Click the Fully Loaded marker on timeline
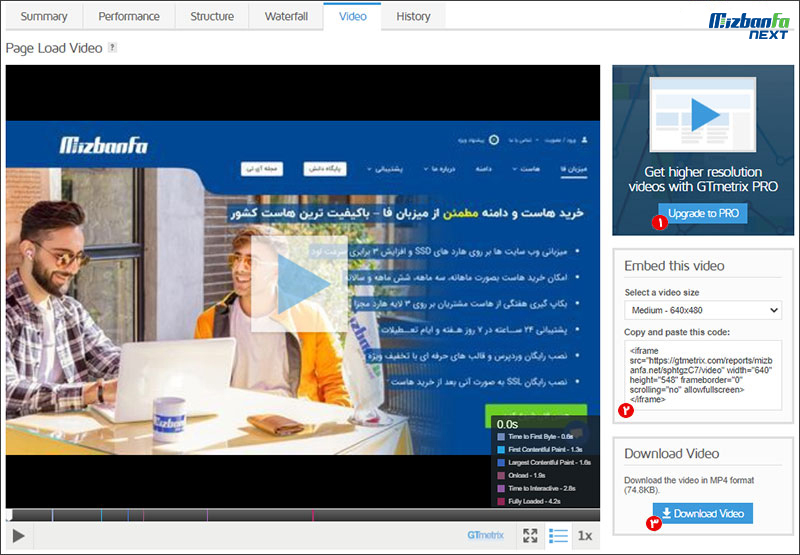 [x=313, y=515]
